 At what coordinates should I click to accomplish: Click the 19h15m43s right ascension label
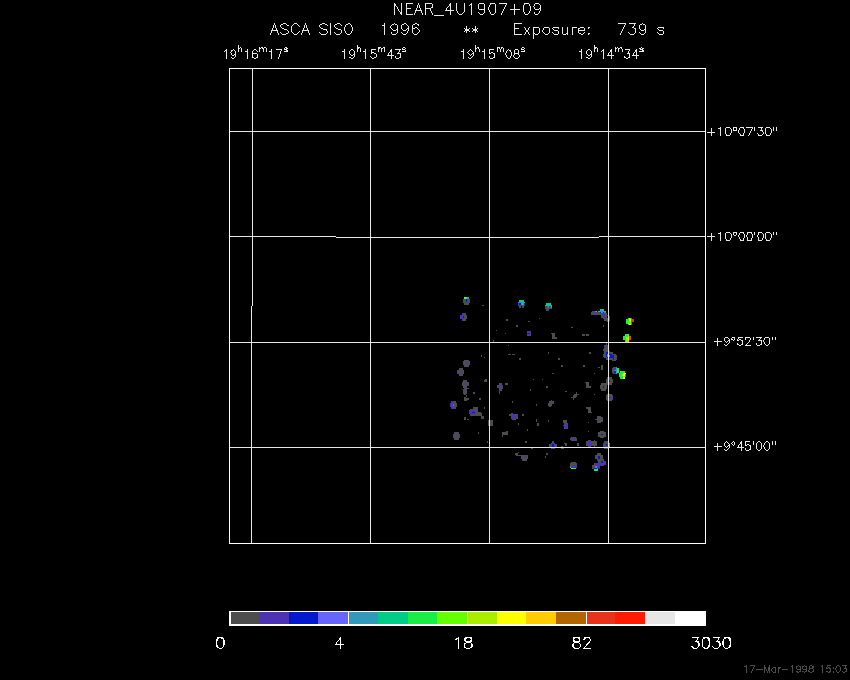tap(374, 53)
